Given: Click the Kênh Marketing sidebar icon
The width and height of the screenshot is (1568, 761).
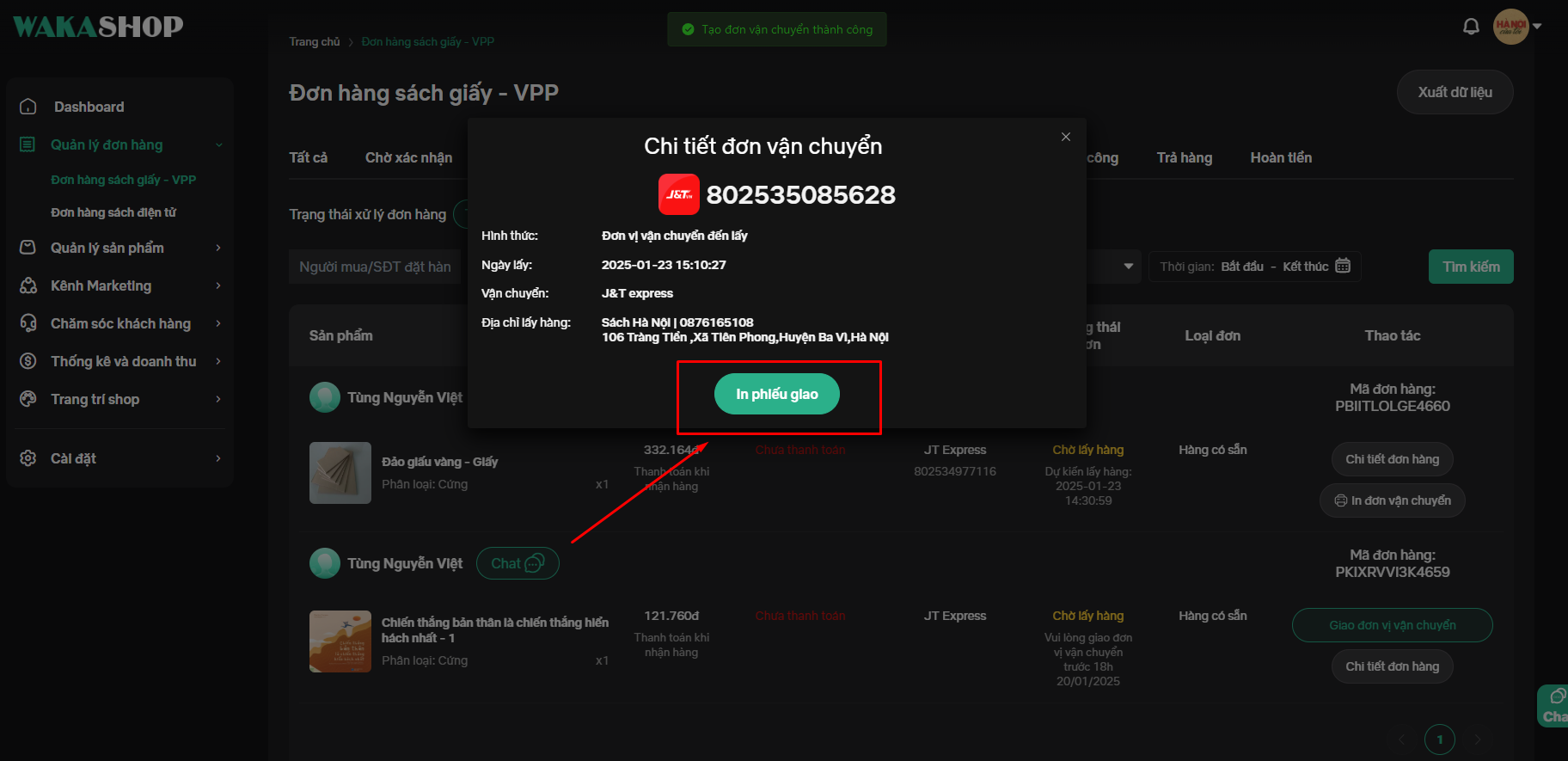Looking at the screenshot, I should coord(28,285).
